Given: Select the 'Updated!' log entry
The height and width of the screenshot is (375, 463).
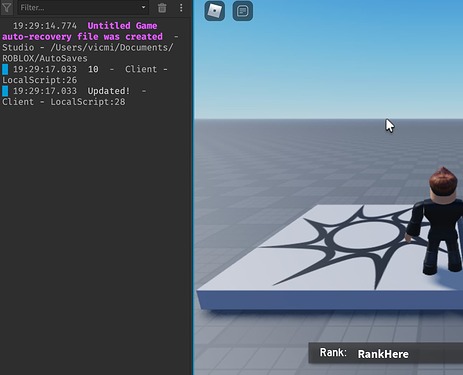Looking at the screenshot, I should click(x=109, y=91).
